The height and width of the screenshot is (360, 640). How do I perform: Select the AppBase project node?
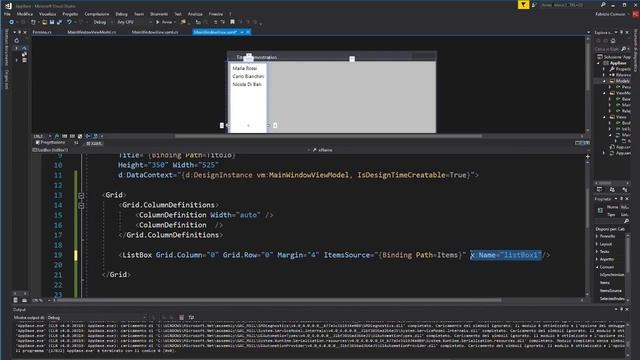point(618,63)
